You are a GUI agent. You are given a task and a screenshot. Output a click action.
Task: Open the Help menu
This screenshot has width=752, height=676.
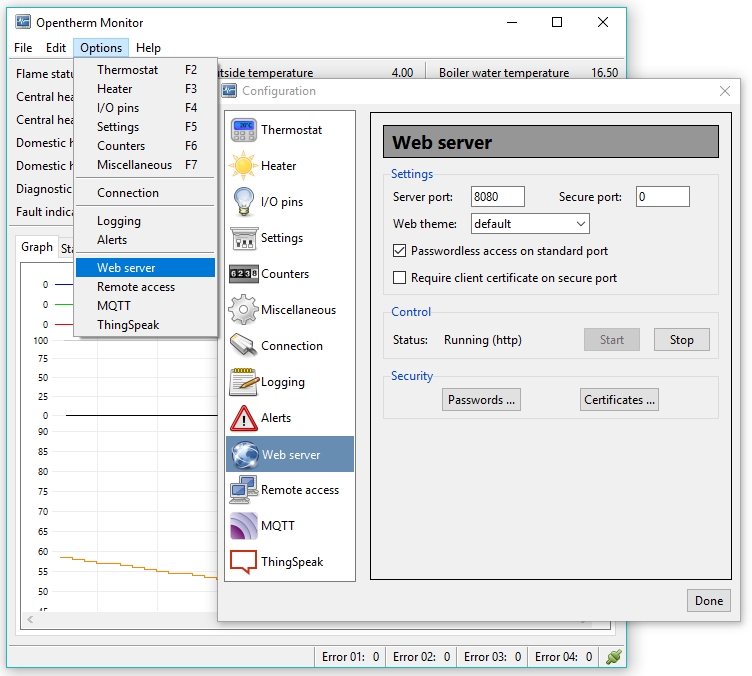(x=148, y=48)
